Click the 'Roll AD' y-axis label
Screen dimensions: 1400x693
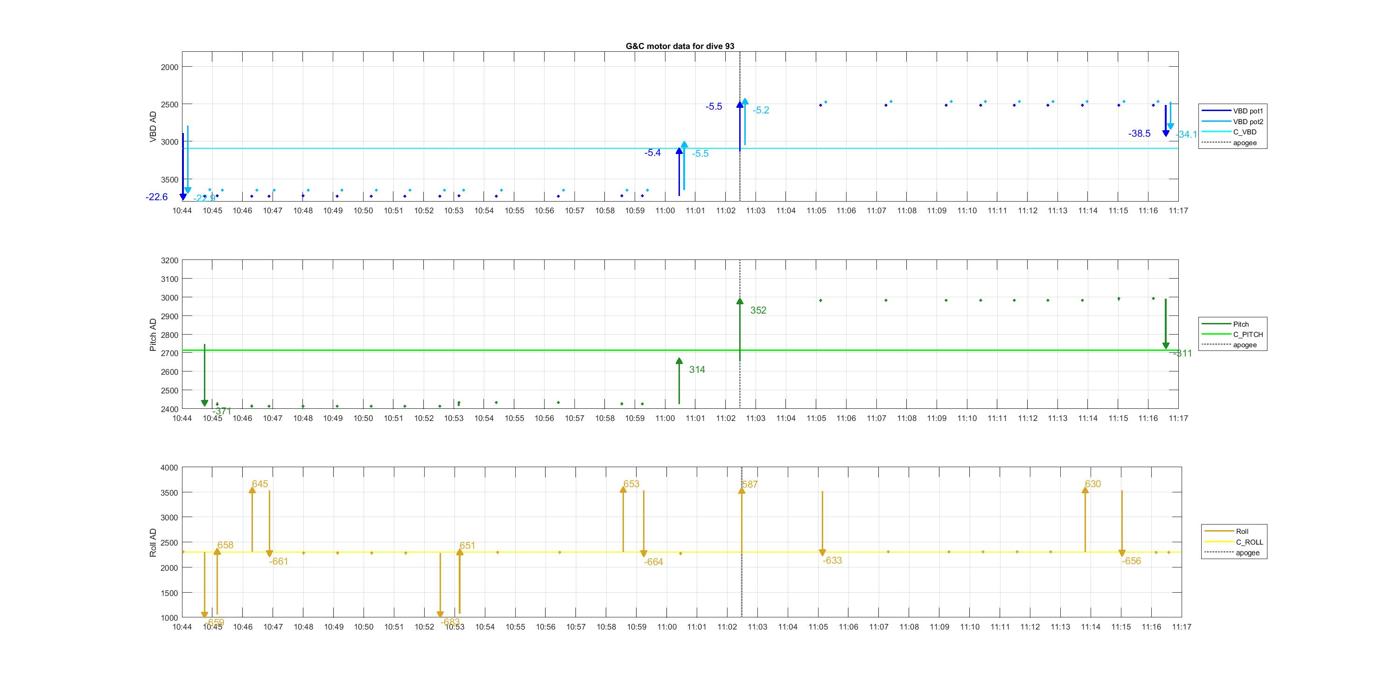pyautogui.click(x=153, y=543)
